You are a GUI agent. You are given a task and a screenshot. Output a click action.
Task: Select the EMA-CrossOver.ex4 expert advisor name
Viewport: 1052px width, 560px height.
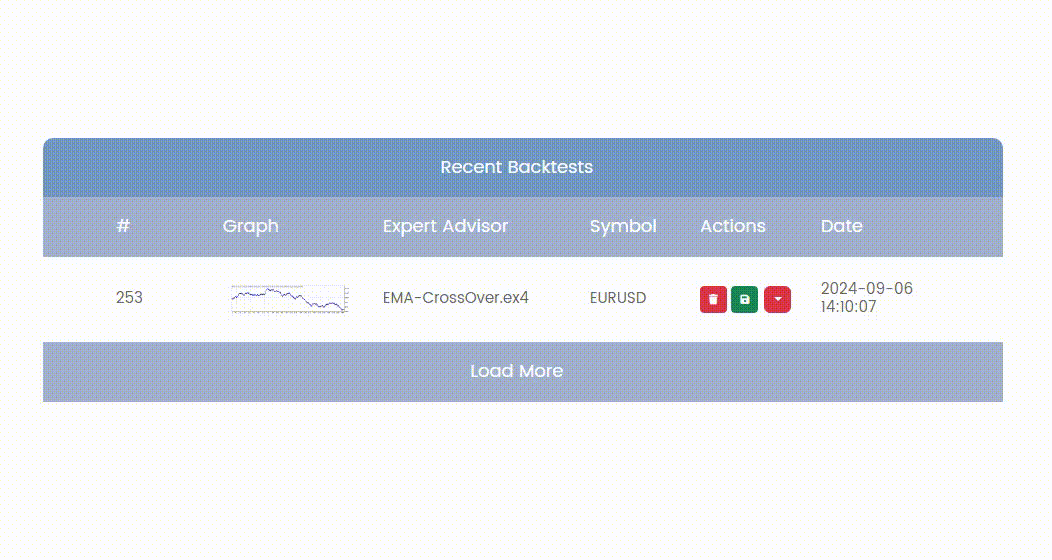point(456,297)
